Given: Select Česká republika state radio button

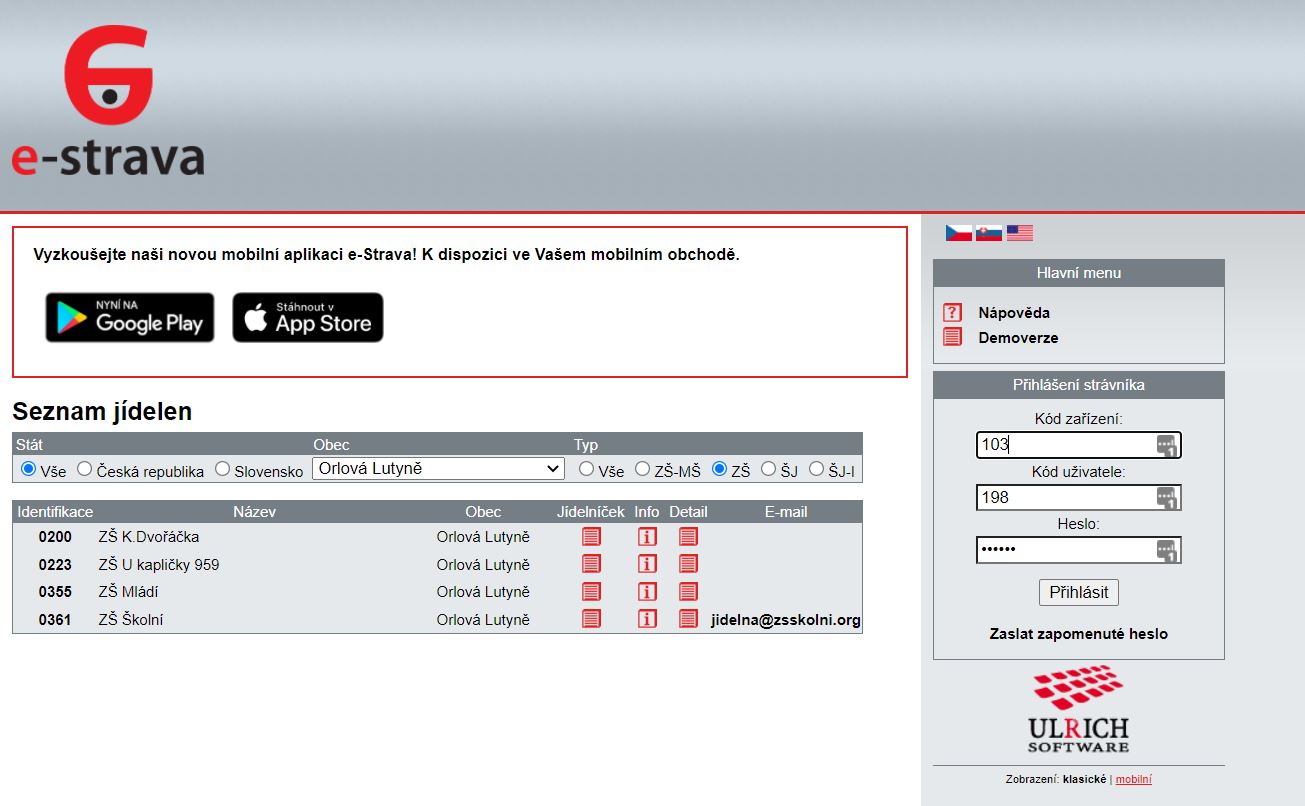Looking at the screenshot, I should [85, 469].
